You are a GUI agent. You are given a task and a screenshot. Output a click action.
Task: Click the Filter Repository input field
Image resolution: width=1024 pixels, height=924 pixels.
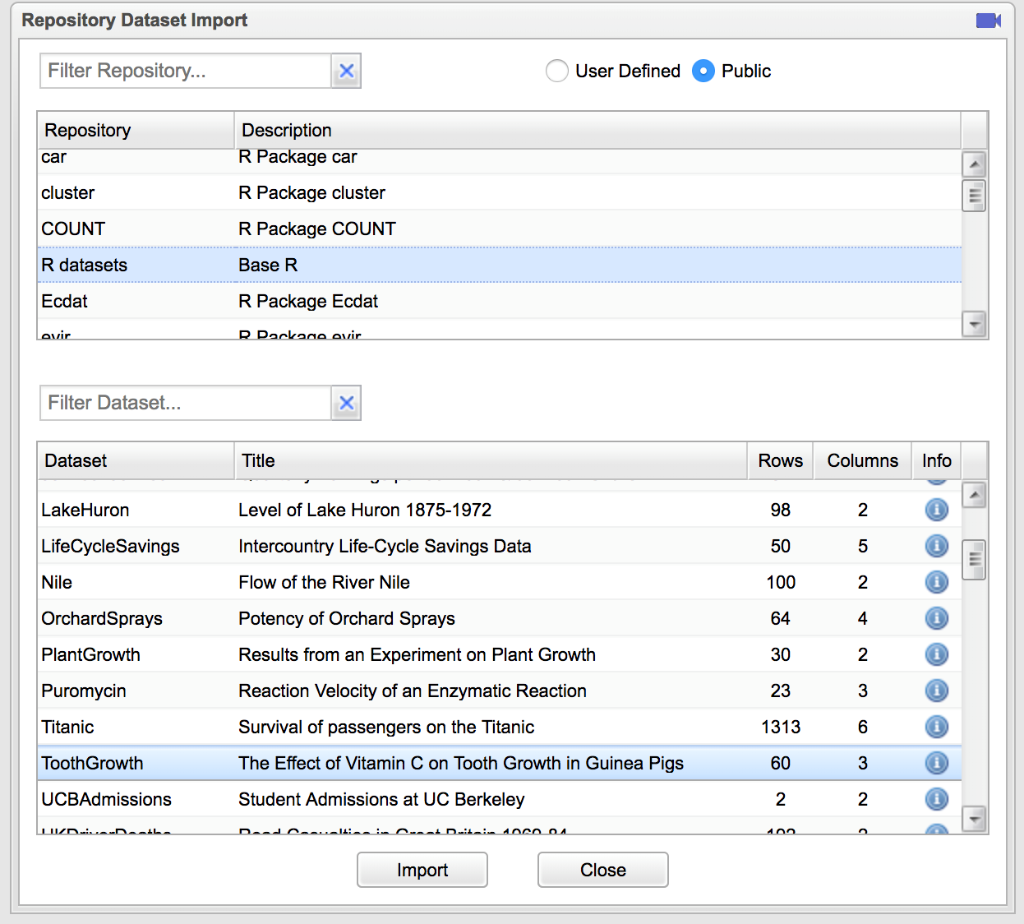click(x=186, y=71)
